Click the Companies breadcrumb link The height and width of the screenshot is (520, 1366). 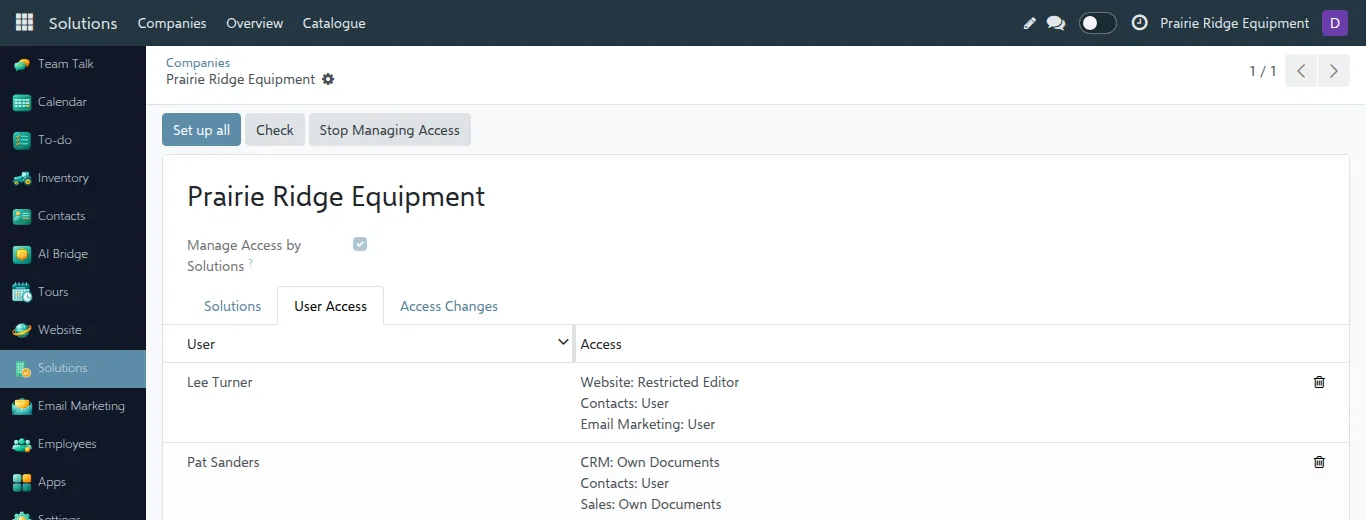click(x=198, y=63)
